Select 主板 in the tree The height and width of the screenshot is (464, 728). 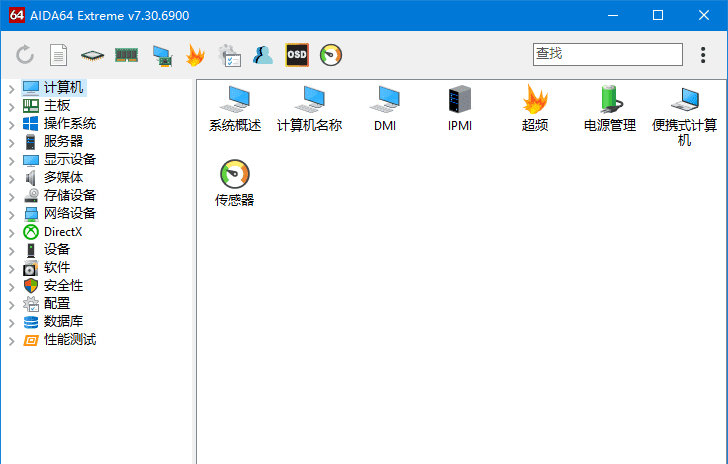coord(57,105)
